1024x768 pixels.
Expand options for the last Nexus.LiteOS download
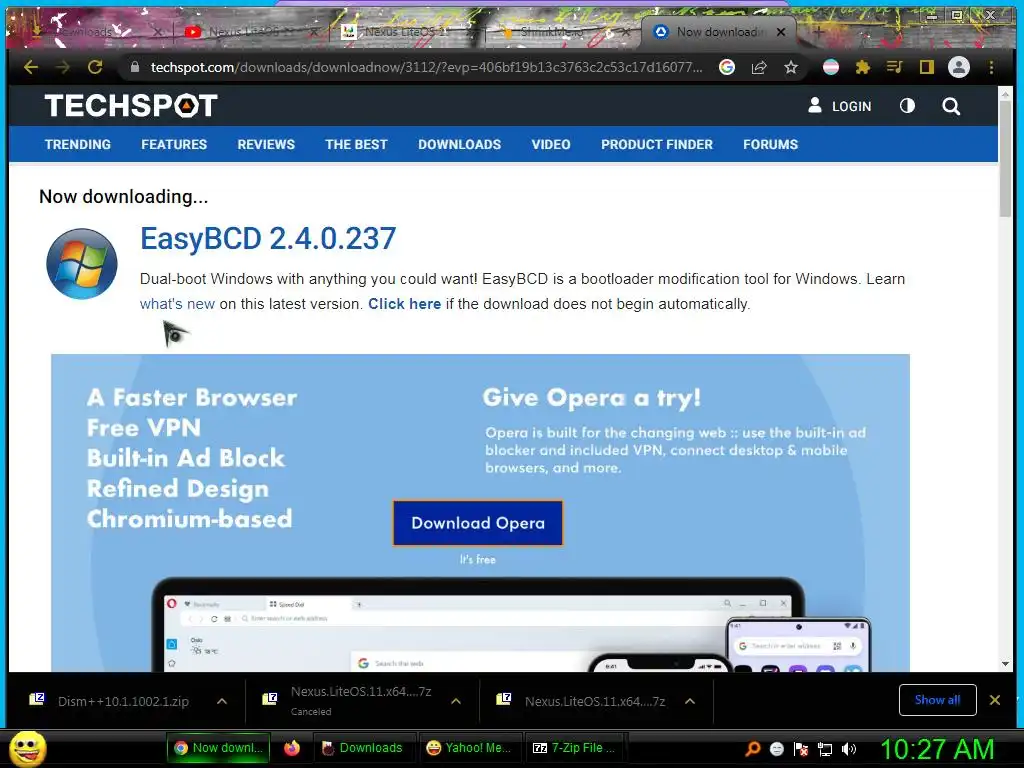pos(690,701)
